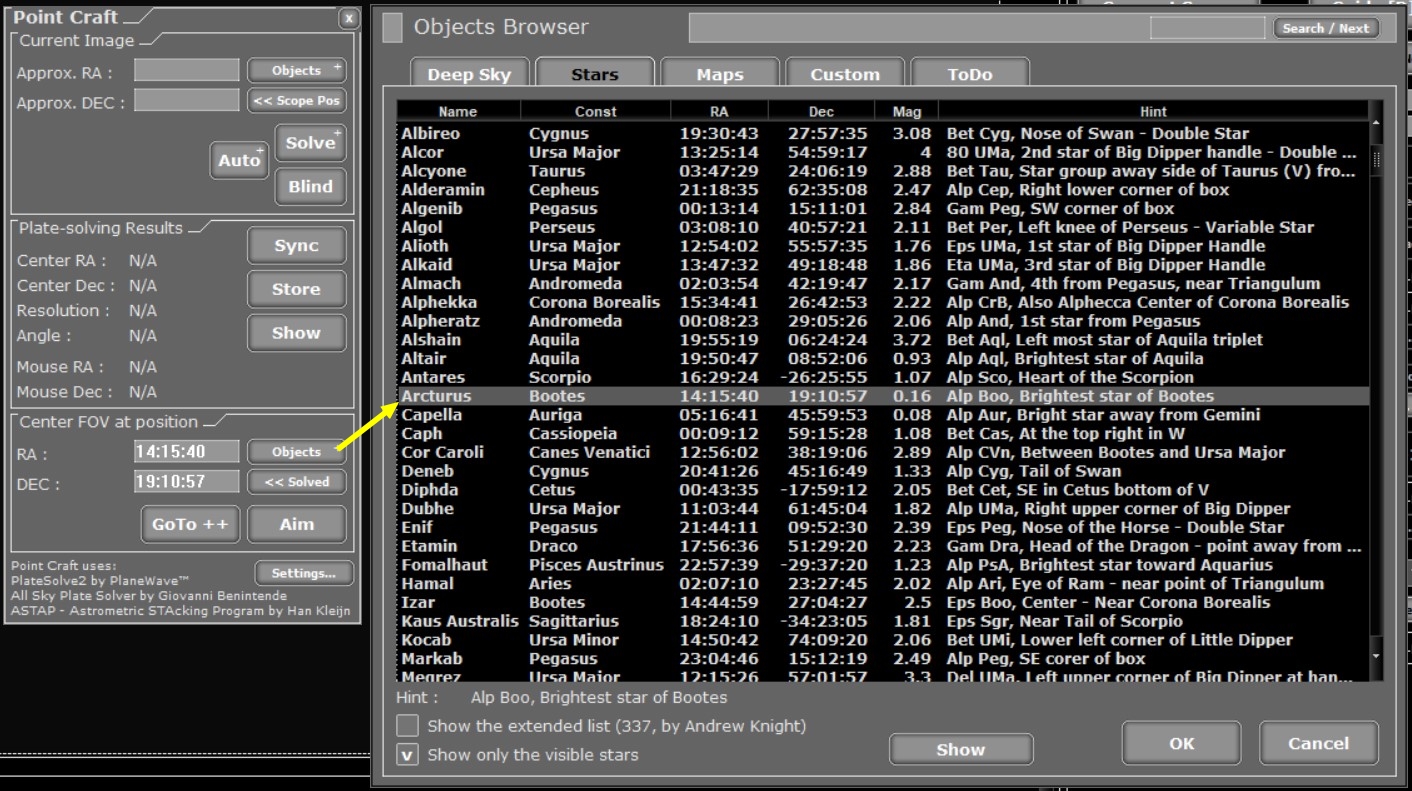Click the Aim button
Viewport: 1412px width, 791px height.
click(296, 524)
